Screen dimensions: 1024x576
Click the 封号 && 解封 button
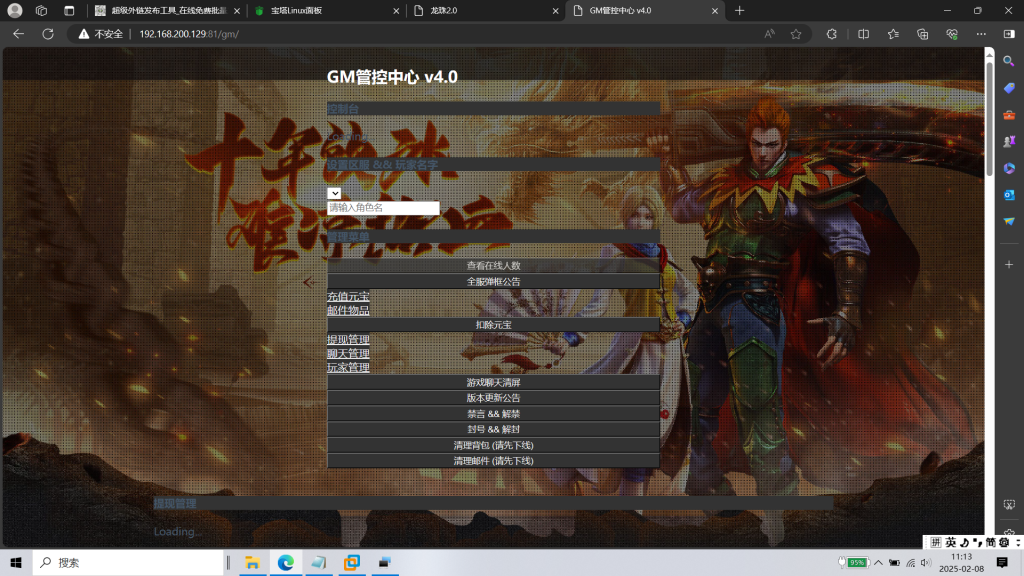pyautogui.click(x=493, y=429)
